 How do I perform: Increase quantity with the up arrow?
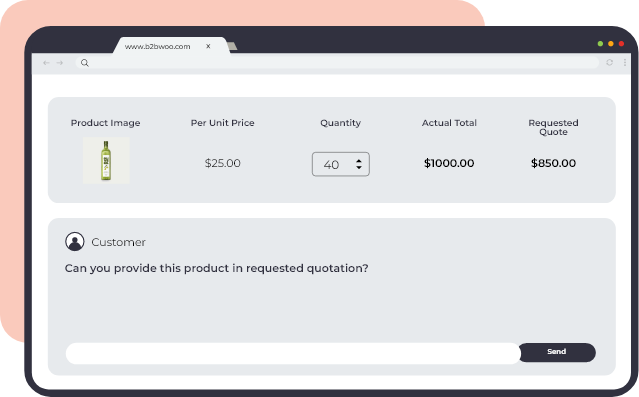[359, 161]
